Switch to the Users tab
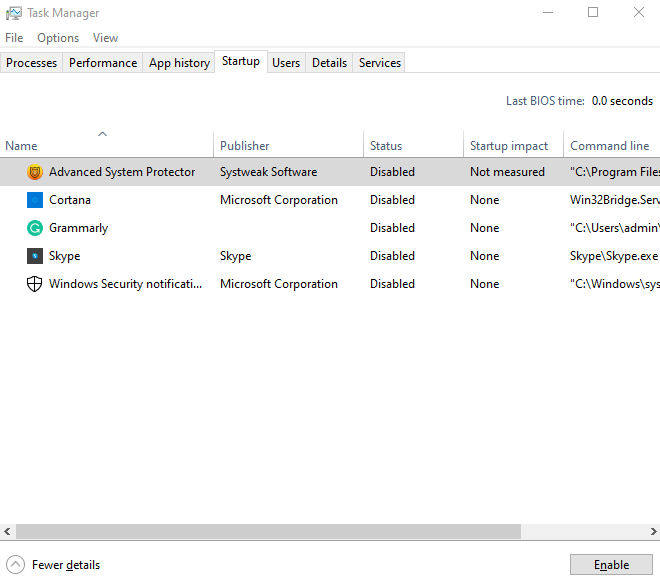Image resolution: width=660 pixels, height=580 pixels. 286,63
